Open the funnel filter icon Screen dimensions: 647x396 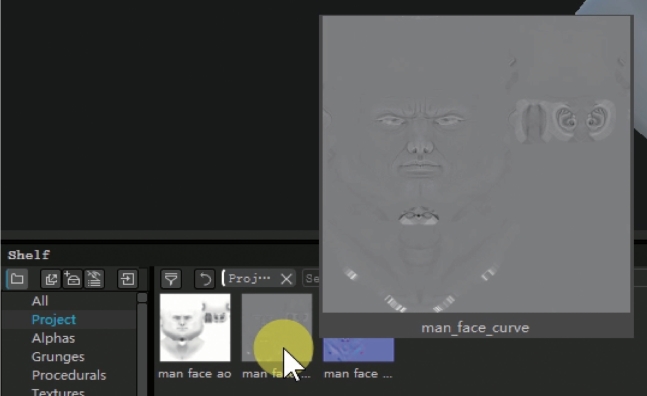(171, 279)
